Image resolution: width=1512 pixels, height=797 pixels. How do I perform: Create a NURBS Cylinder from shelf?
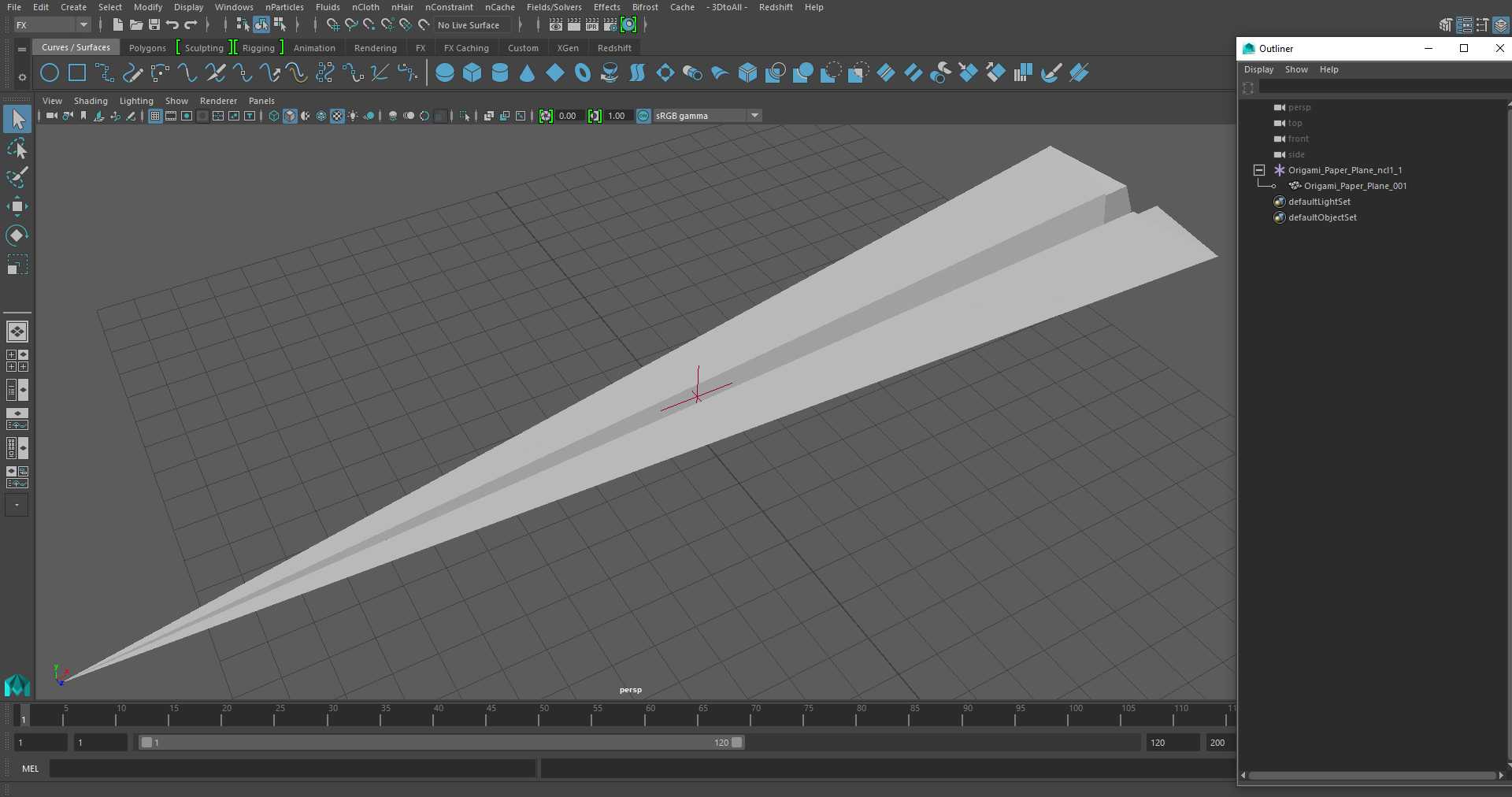pyautogui.click(x=500, y=73)
